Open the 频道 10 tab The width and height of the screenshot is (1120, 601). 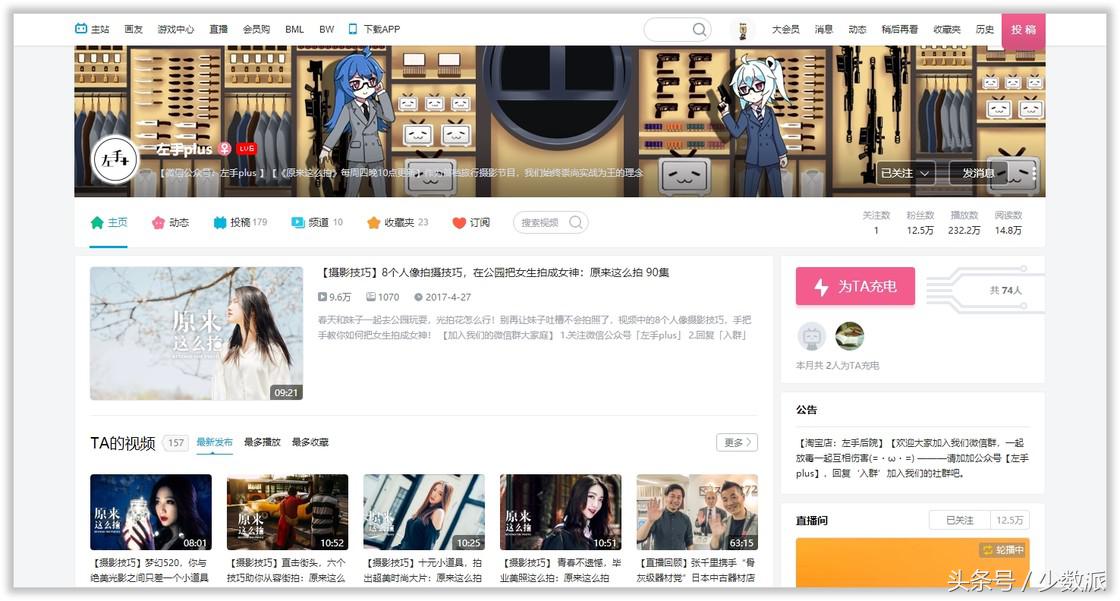[317, 222]
